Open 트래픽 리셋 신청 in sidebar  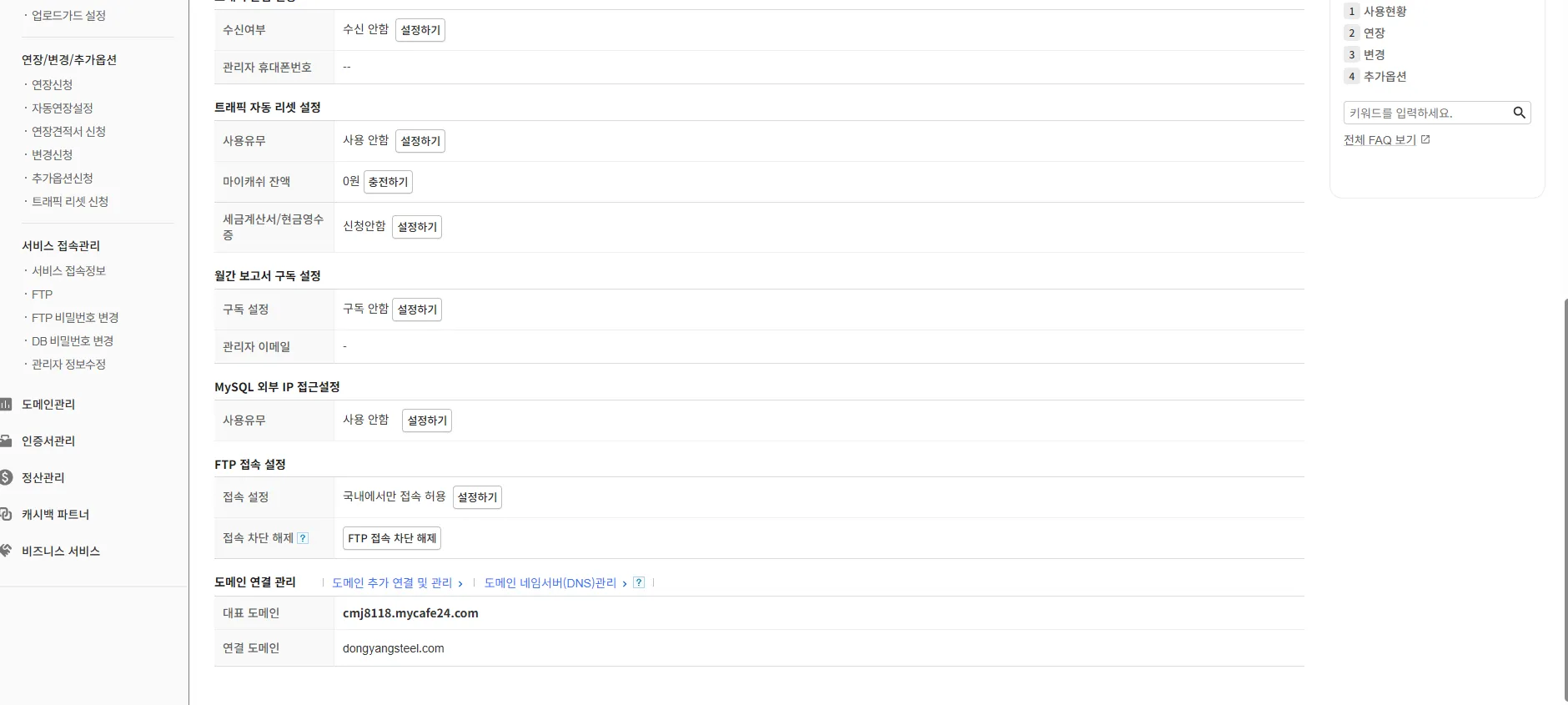[x=70, y=201]
